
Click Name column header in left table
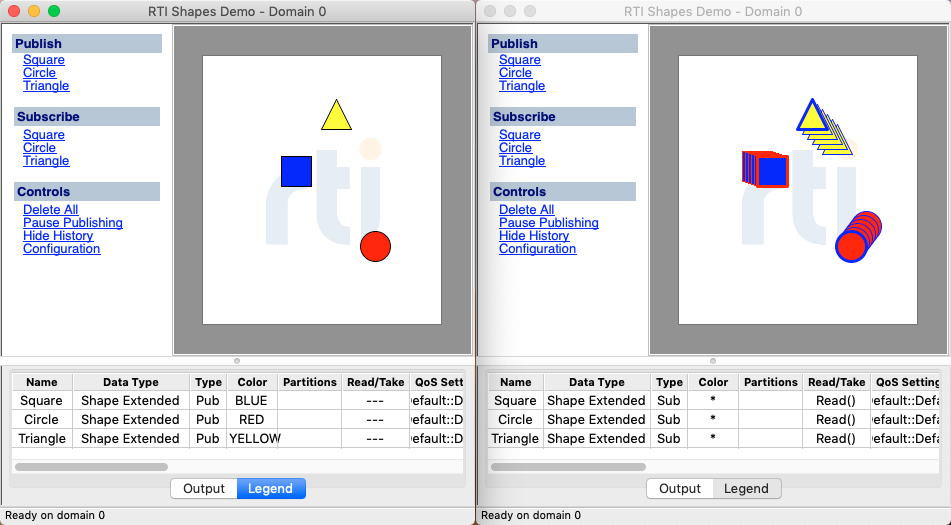tap(42, 382)
